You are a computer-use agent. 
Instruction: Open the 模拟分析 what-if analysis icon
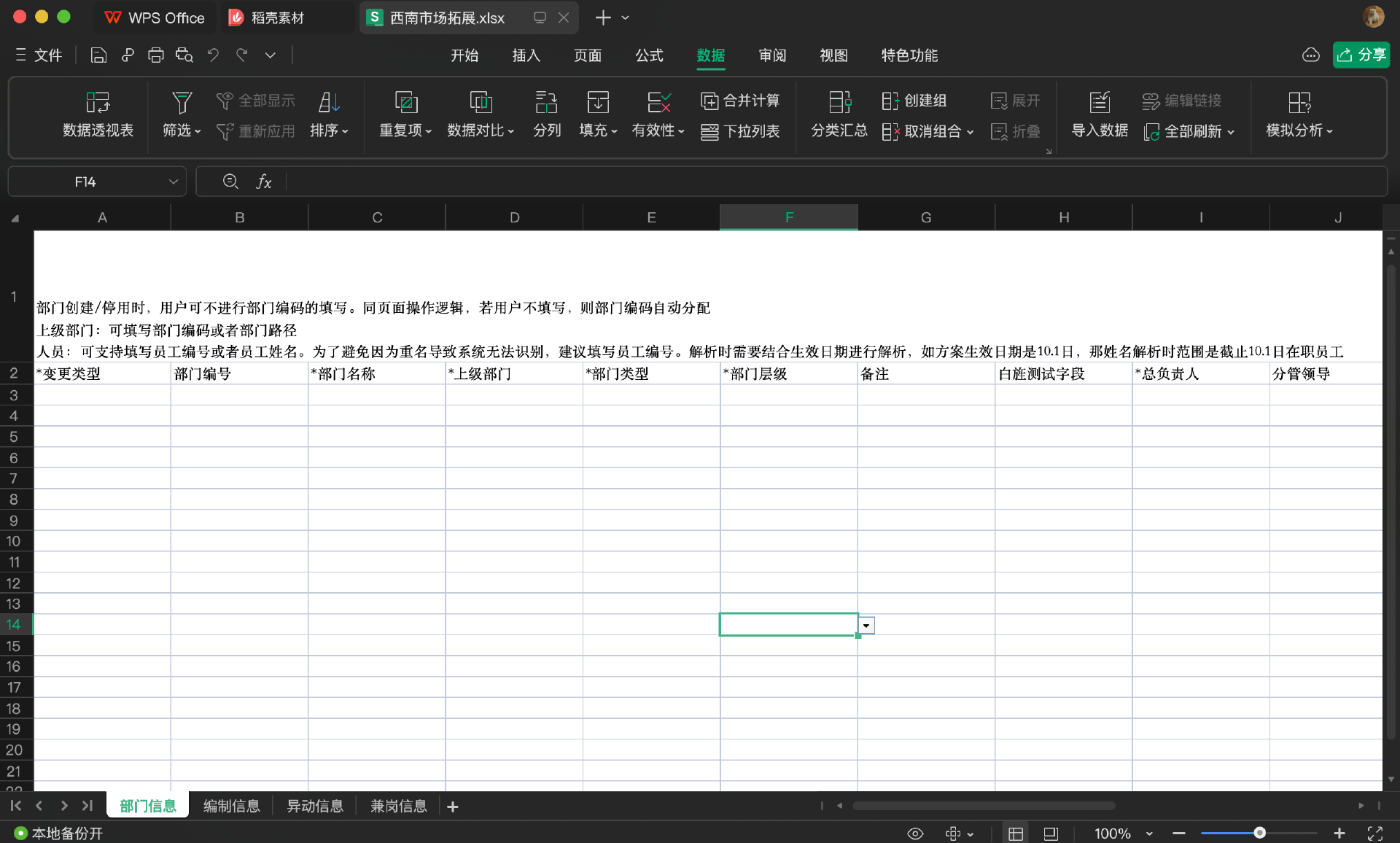[x=1299, y=102]
